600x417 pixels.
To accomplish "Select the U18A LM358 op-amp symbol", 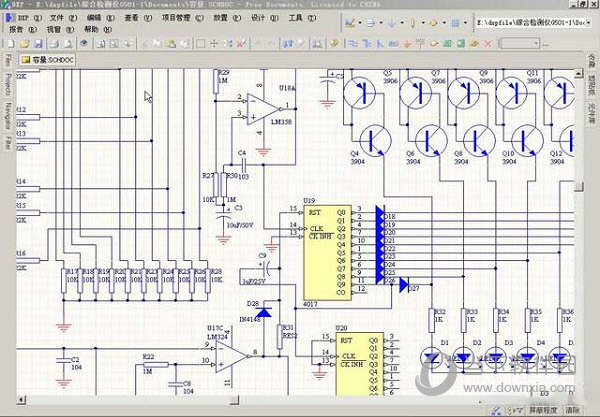I will click(x=264, y=109).
